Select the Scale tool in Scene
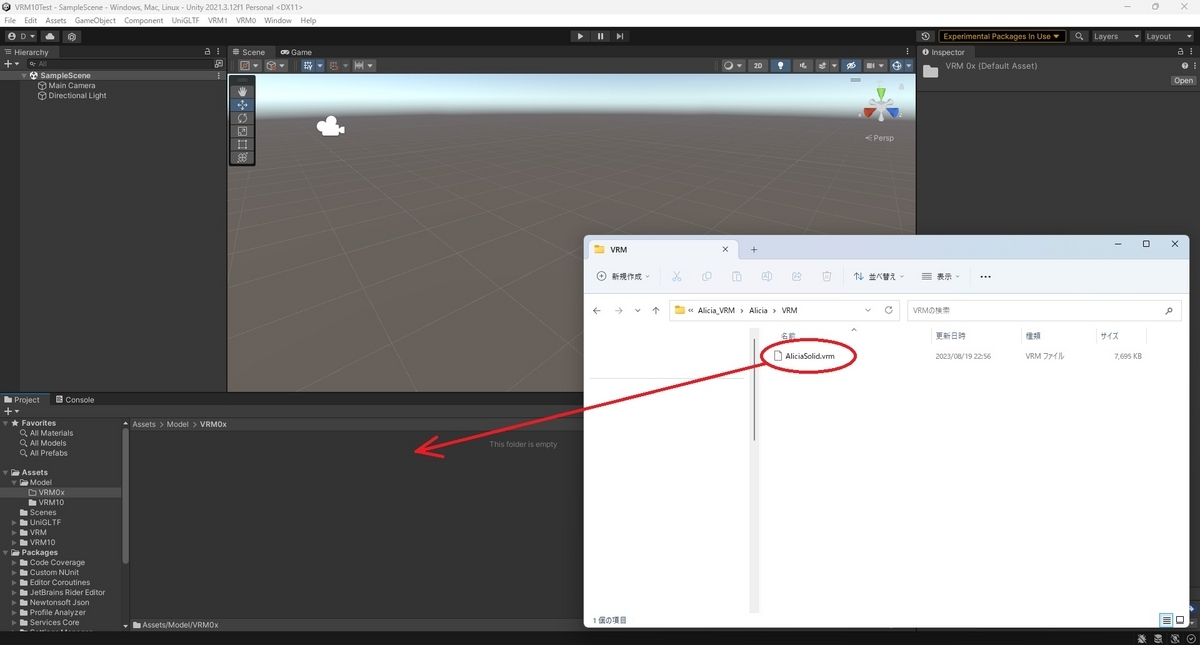The width and height of the screenshot is (1200, 645). pyautogui.click(x=242, y=131)
